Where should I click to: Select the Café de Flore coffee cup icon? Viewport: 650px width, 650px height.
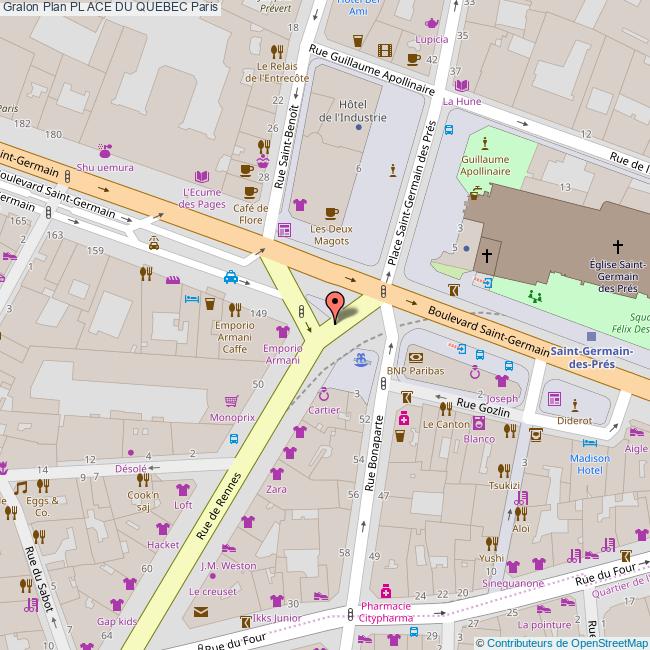click(250, 190)
